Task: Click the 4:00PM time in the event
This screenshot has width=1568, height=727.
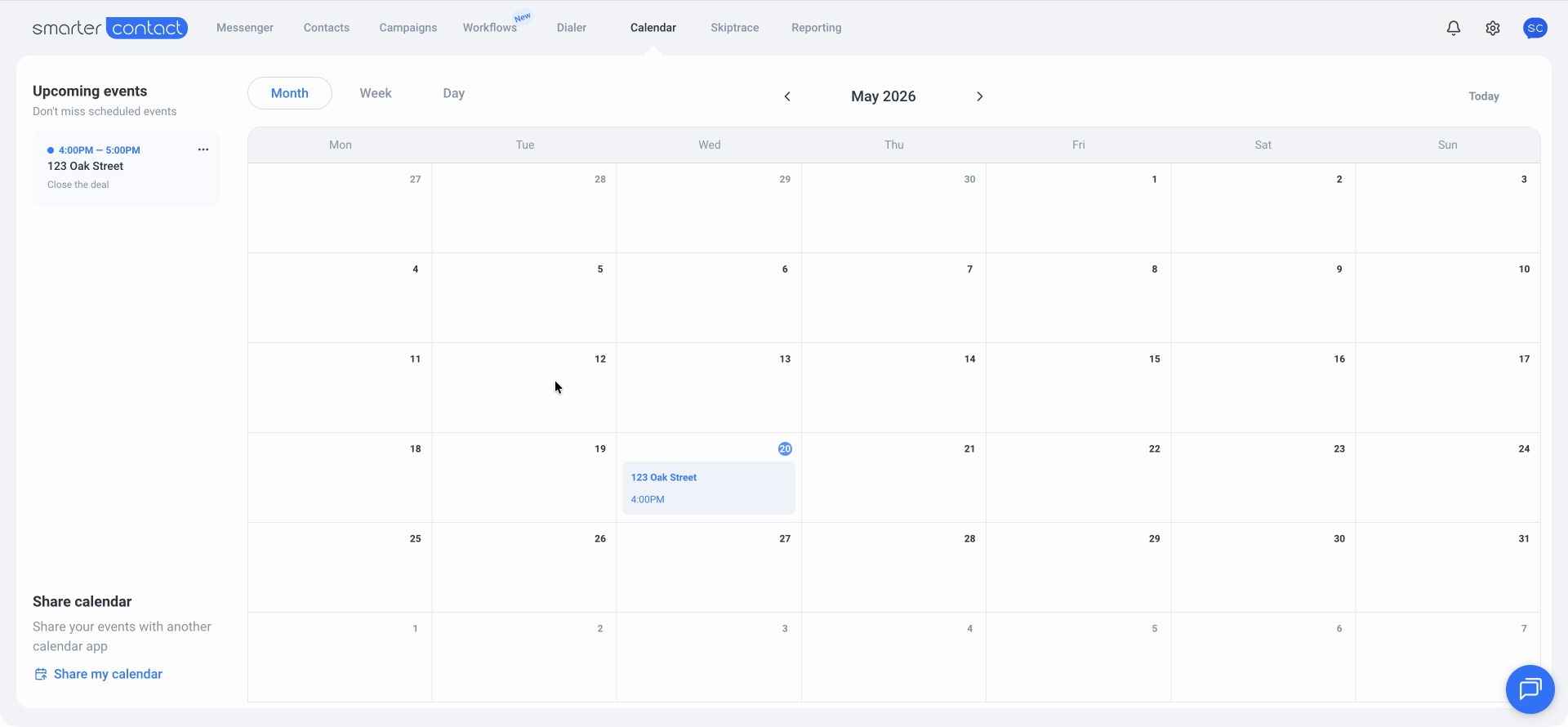Action: click(648, 499)
